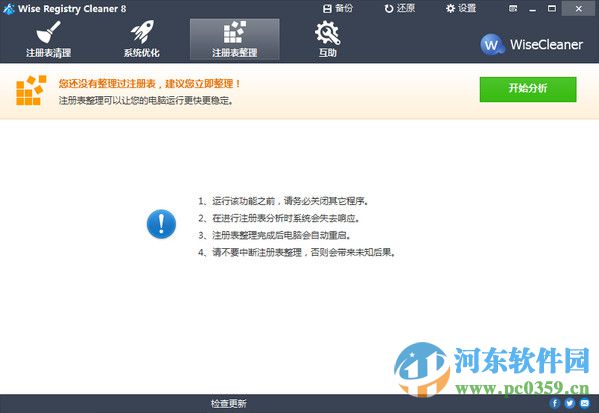
Task: Click the 备份 backup button
Action: point(338,8)
